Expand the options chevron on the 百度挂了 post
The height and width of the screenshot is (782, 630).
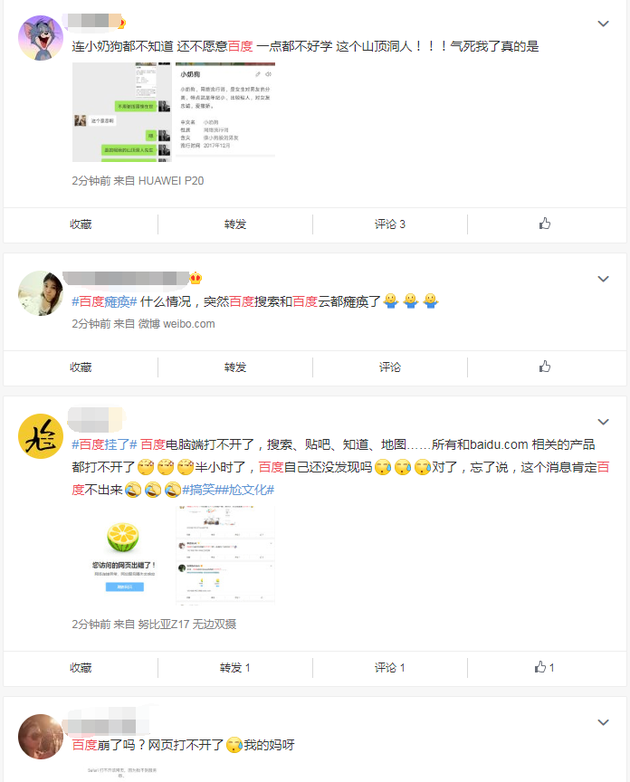tap(603, 422)
